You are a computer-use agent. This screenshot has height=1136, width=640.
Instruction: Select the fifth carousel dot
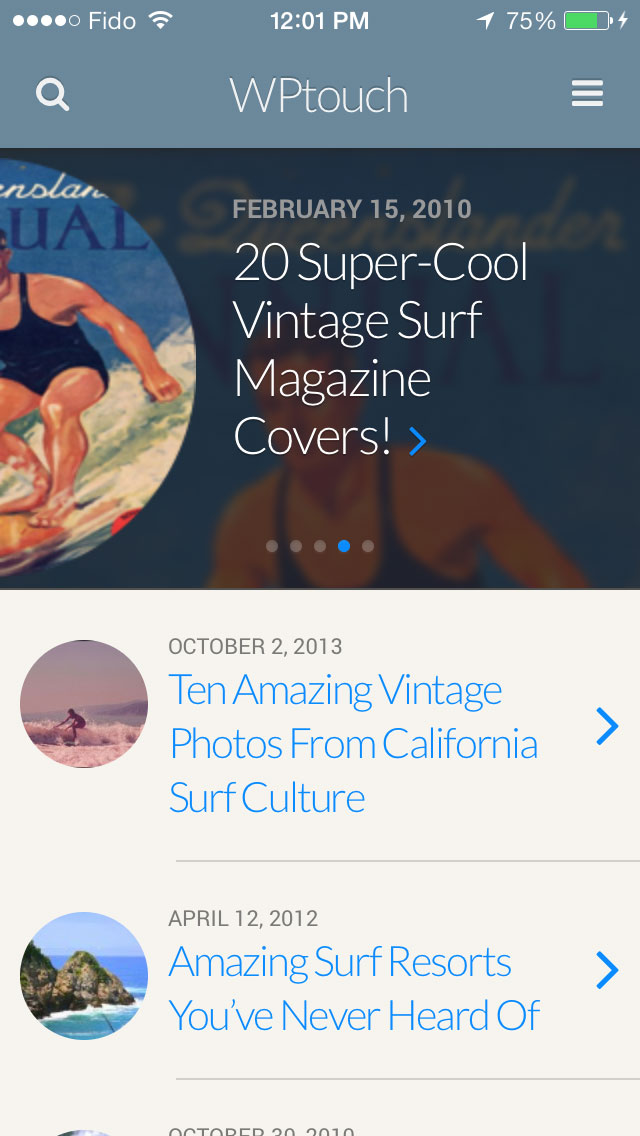tap(368, 546)
